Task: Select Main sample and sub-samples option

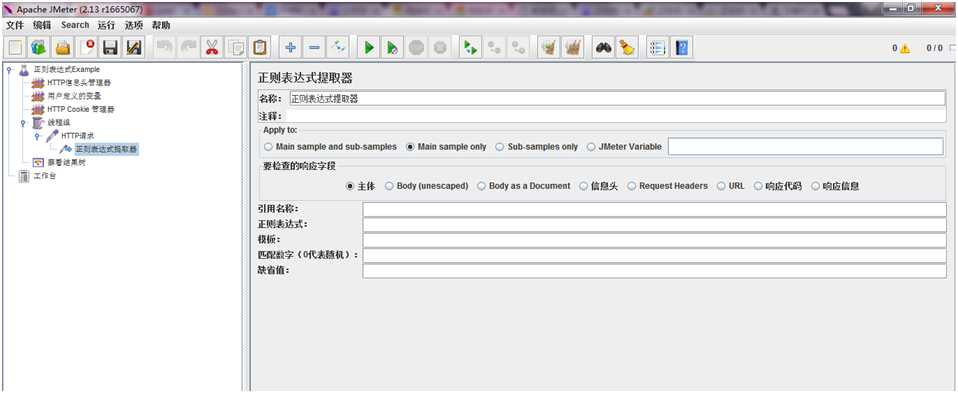Action: pyautogui.click(x=331, y=147)
